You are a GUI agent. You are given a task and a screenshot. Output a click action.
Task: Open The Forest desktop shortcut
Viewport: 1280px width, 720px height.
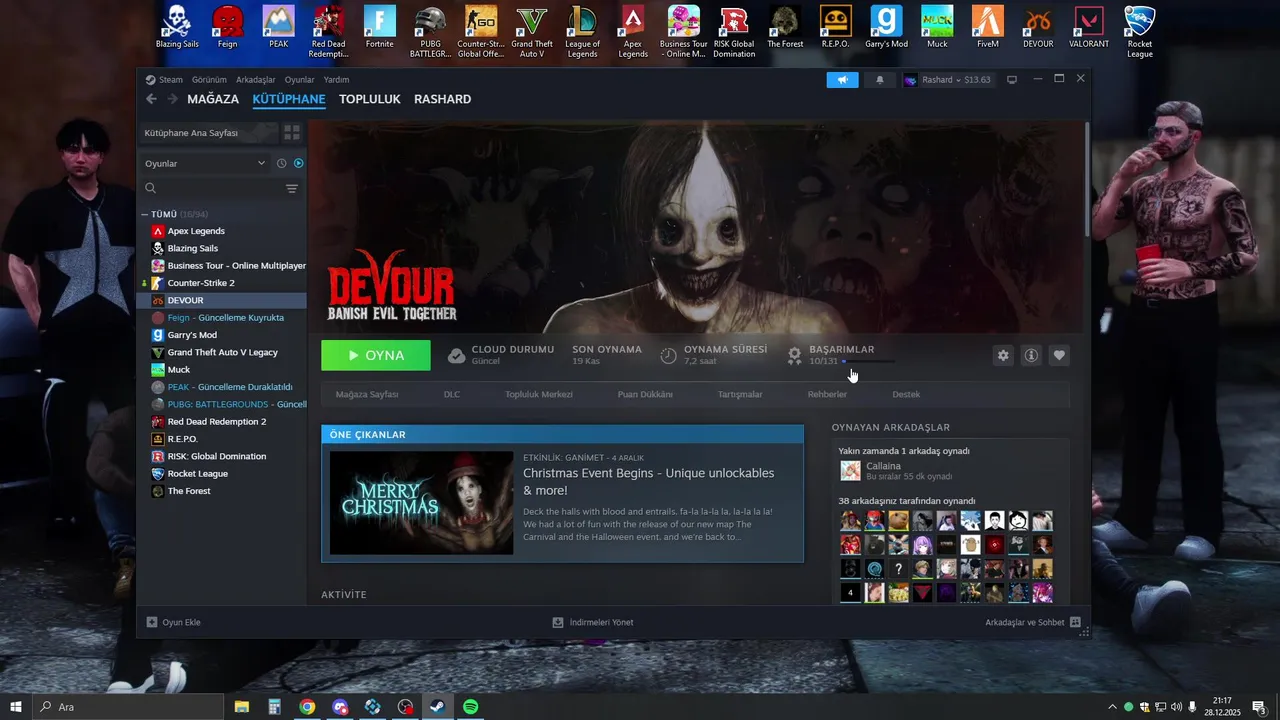(785, 28)
